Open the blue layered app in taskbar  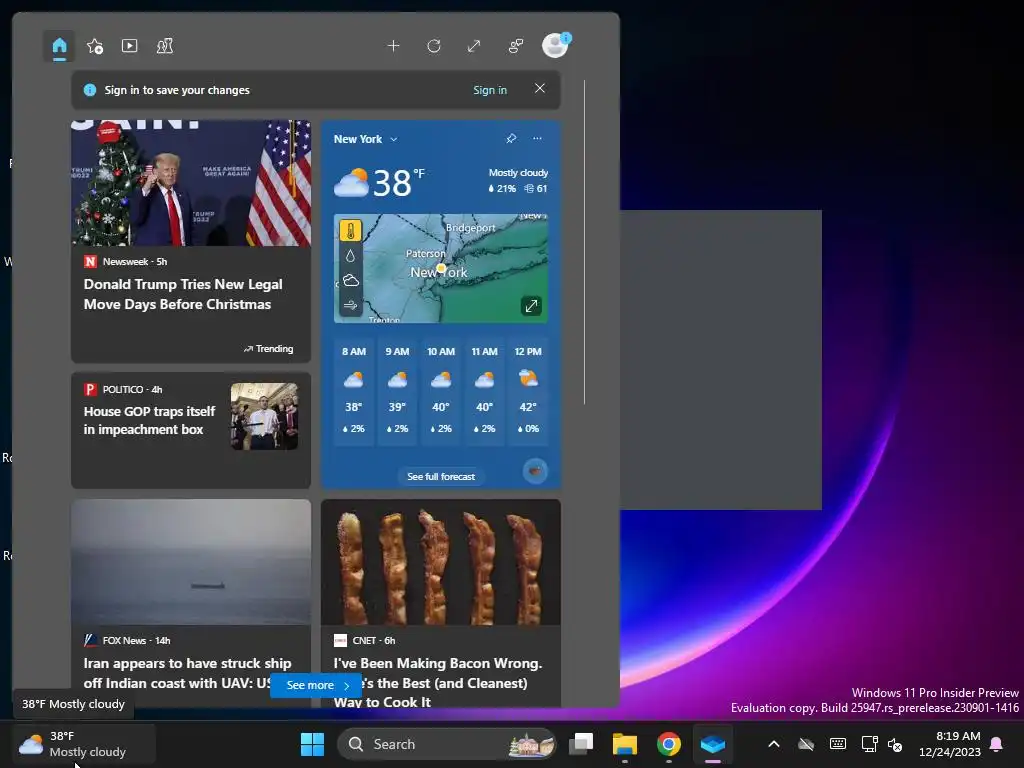point(712,744)
